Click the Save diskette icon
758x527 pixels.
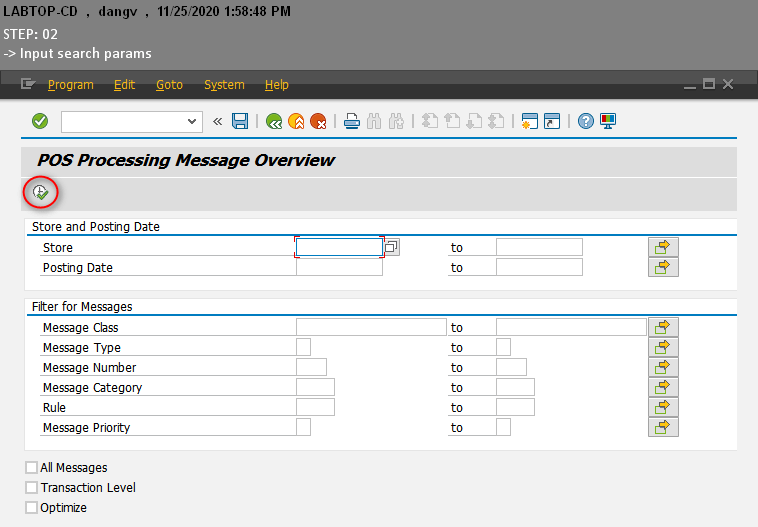240,121
